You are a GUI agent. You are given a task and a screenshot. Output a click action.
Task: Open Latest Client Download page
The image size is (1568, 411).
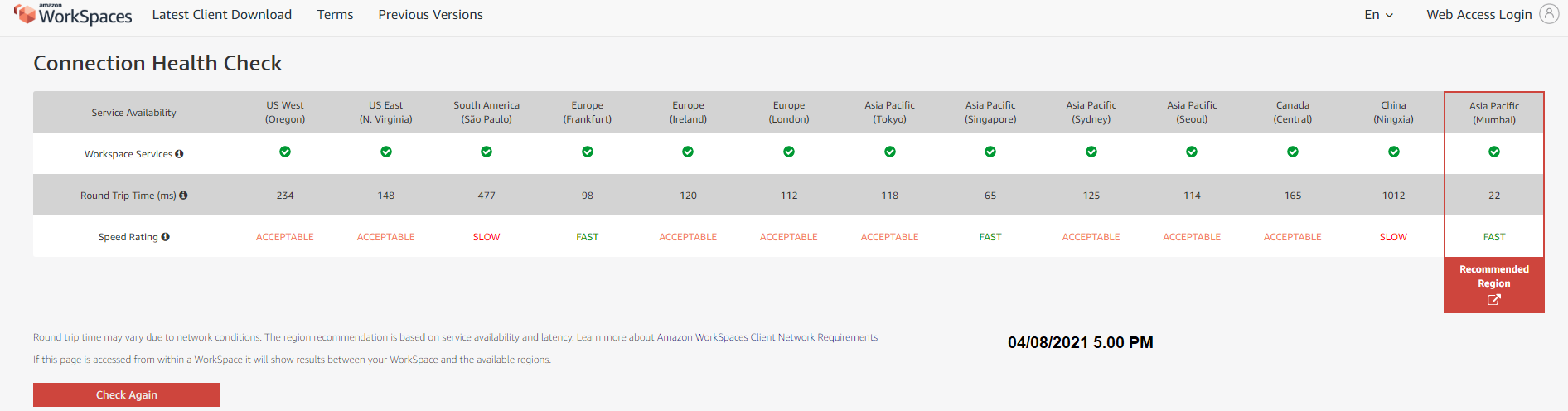pyautogui.click(x=222, y=15)
